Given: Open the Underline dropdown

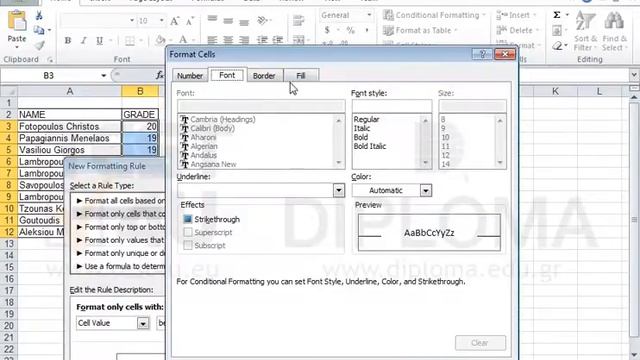Looking at the screenshot, I should click(338, 190).
